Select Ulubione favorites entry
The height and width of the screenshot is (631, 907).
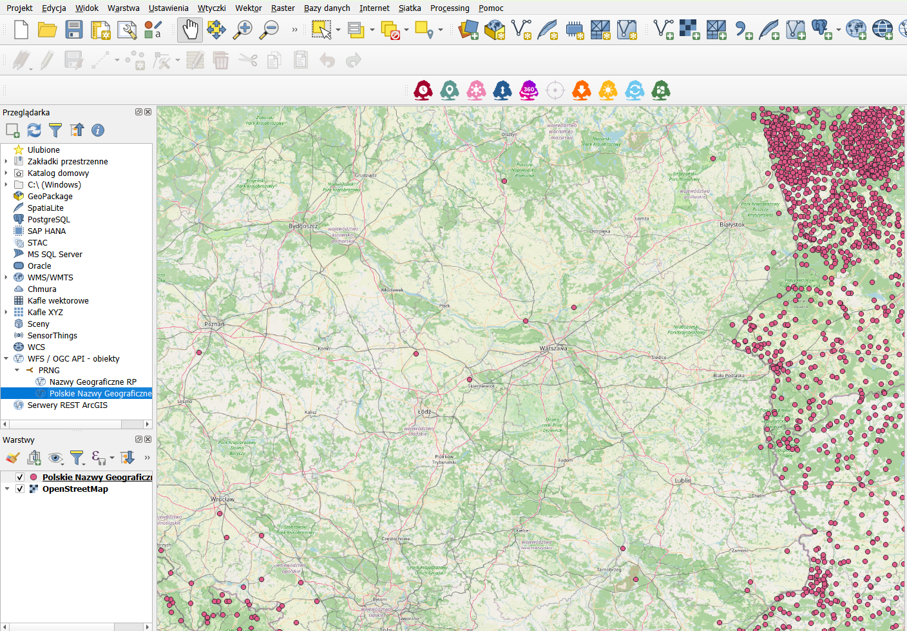[x=43, y=150]
